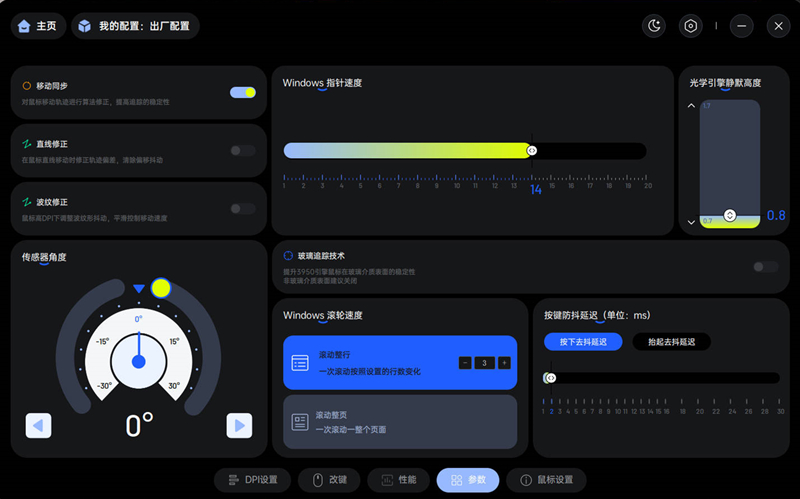
Task: Click the moon theme icon
Action: coord(655,26)
